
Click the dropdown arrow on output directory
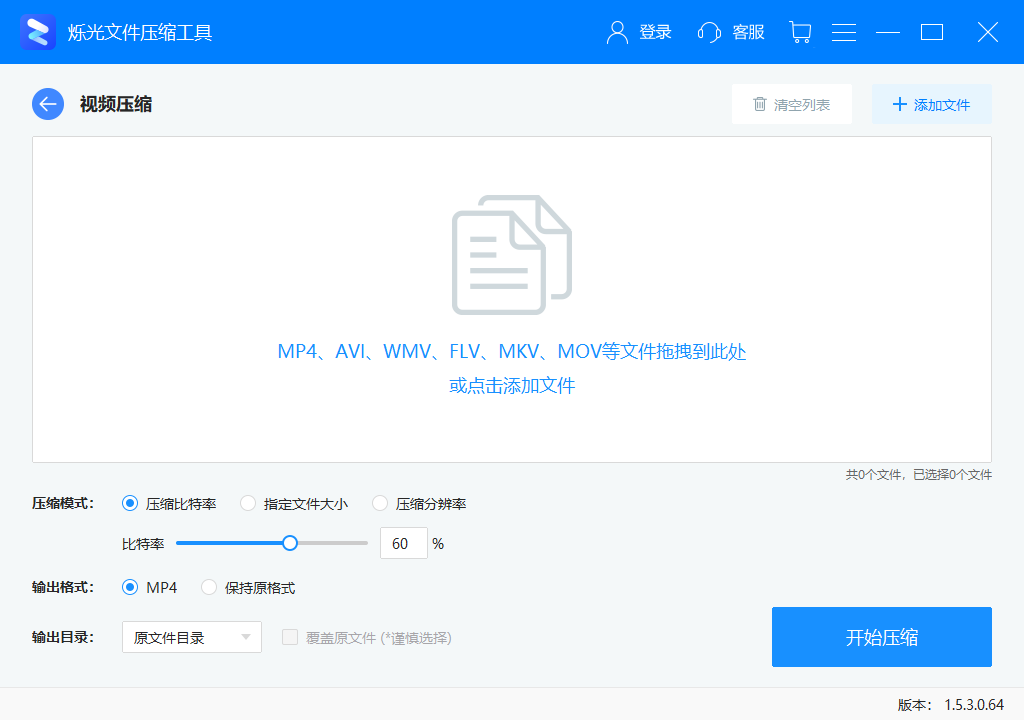(245, 637)
